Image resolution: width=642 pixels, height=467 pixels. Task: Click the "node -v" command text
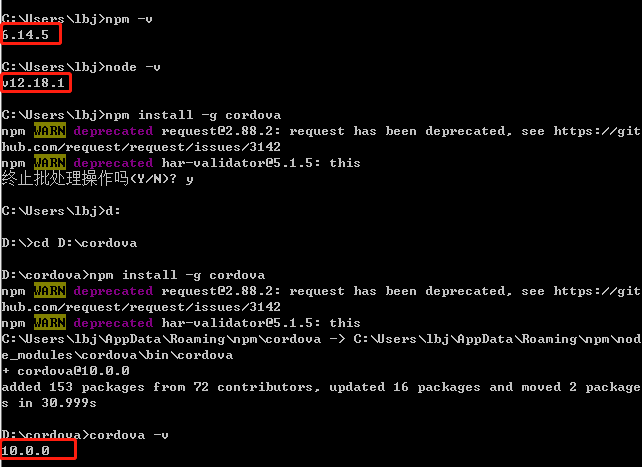coord(133,67)
